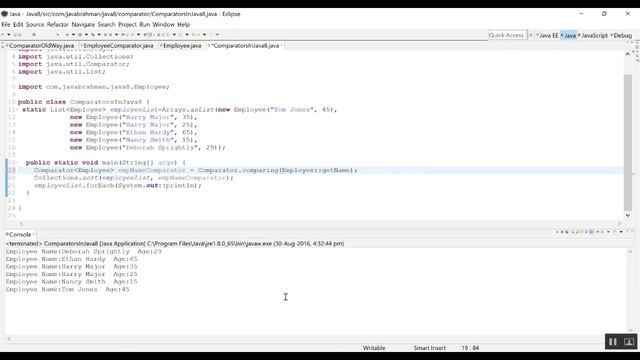Click the Employee "Ethan Hardy", 65 line
Screen dimensions: 640x360
[x=133, y=132]
